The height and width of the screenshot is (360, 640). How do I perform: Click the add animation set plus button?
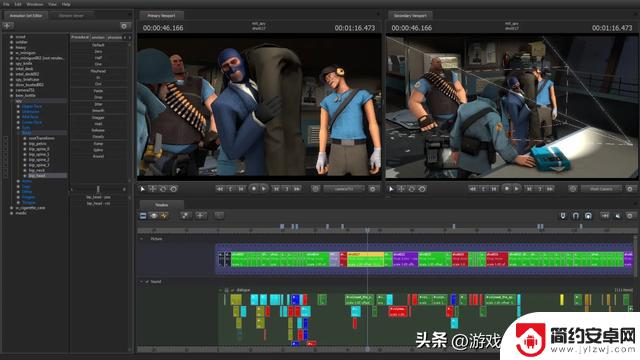tap(8, 26)
